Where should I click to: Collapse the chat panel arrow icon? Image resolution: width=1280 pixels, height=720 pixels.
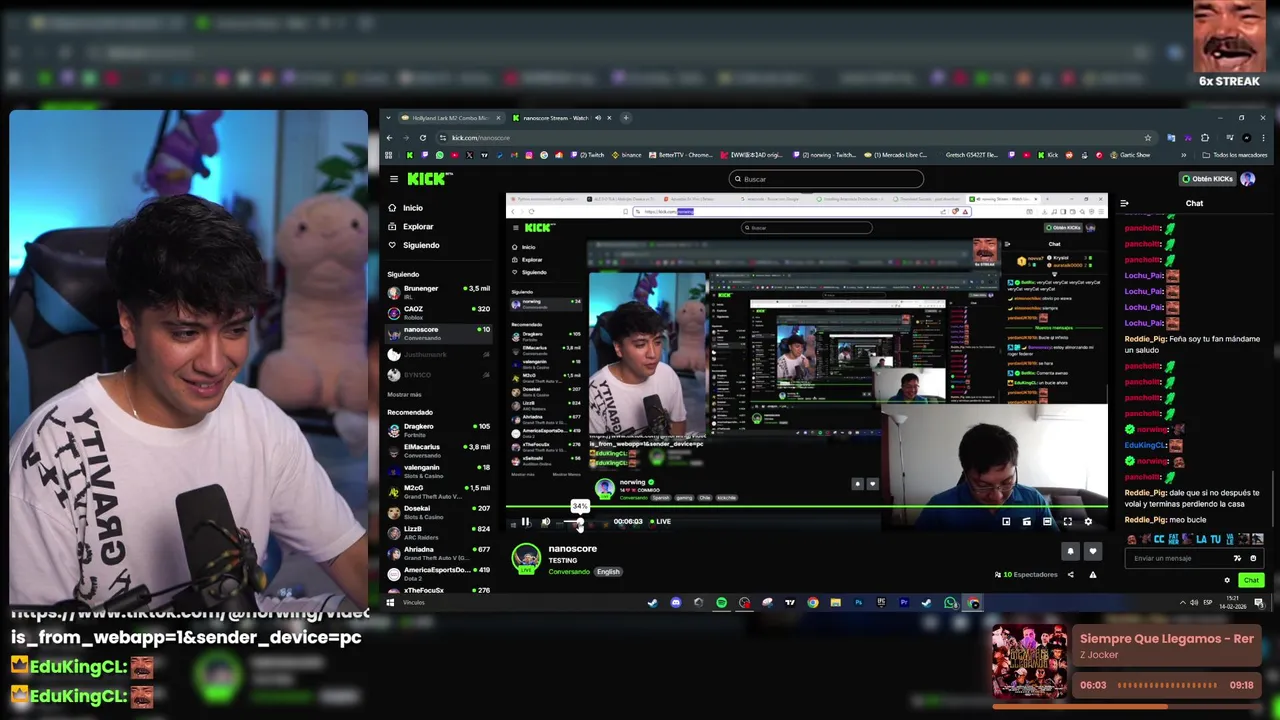[x=1124, y=203]
